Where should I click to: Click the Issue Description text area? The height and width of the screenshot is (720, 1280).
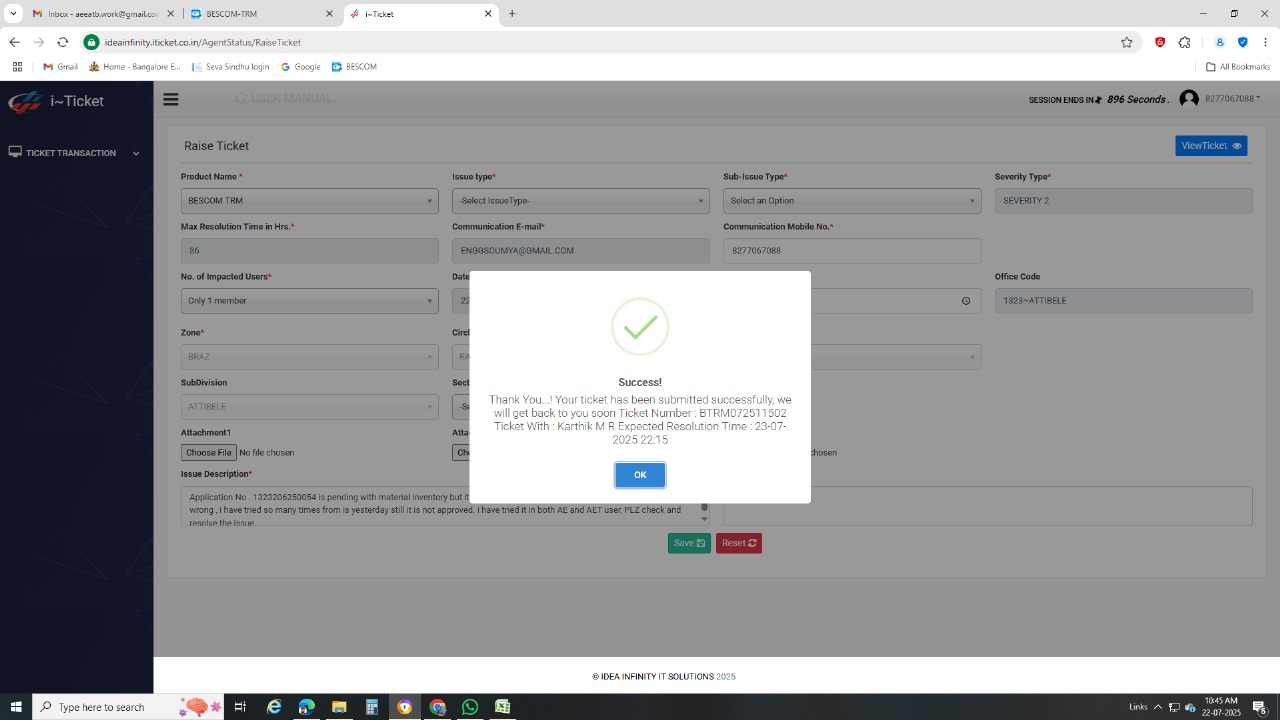(445, 506)
